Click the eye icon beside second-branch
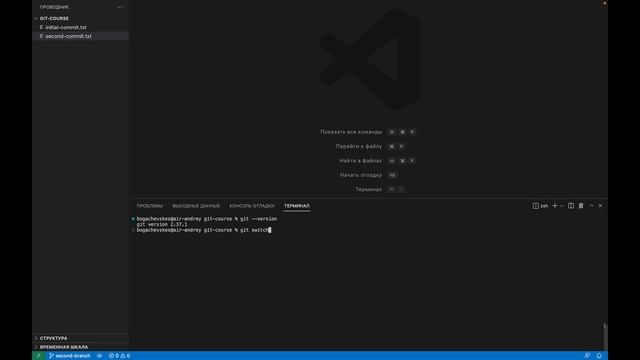The image size is (640, 360). [99, 356]
